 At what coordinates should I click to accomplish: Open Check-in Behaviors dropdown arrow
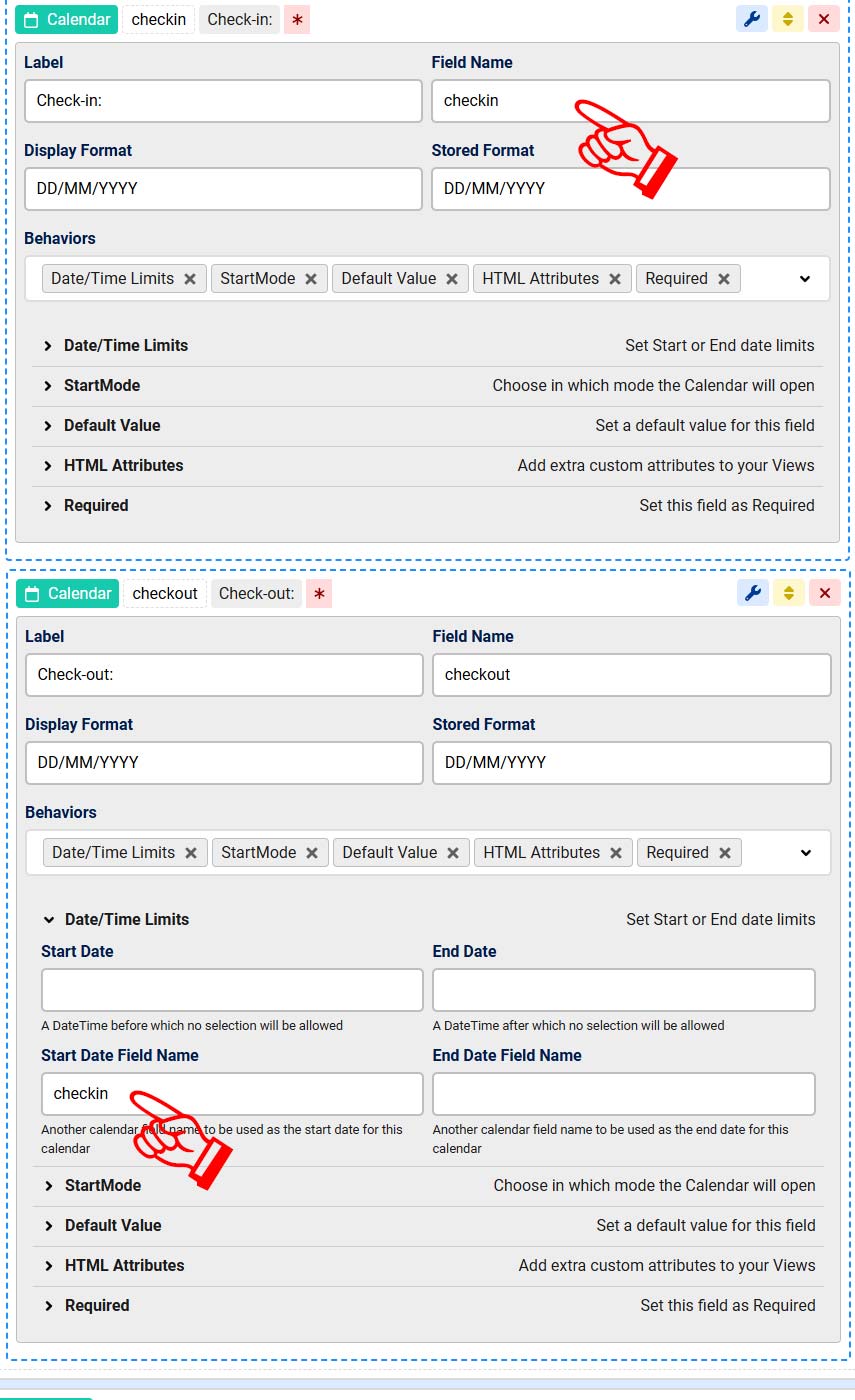(x=805, y=279)
